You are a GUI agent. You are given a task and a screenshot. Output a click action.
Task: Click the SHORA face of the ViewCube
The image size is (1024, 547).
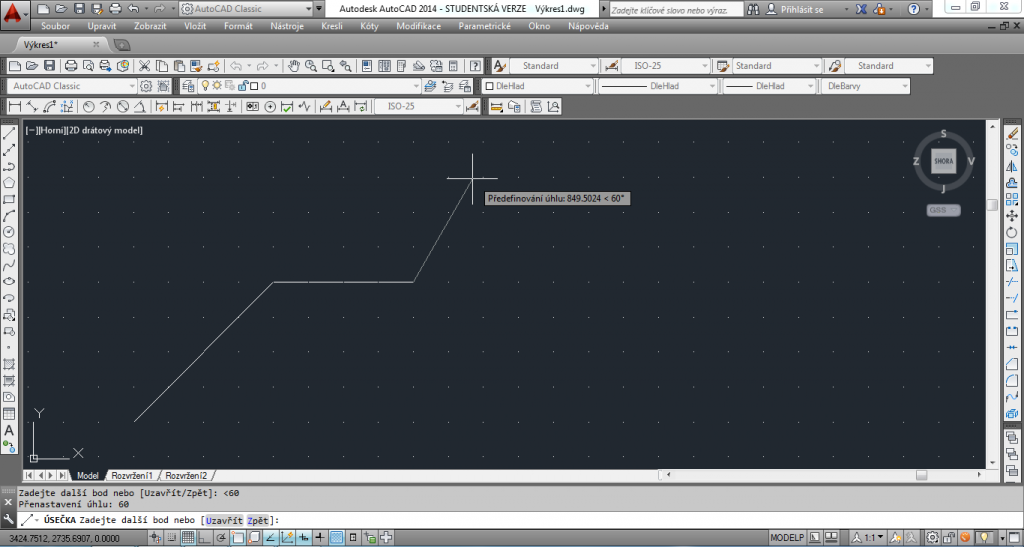point(943,161)
